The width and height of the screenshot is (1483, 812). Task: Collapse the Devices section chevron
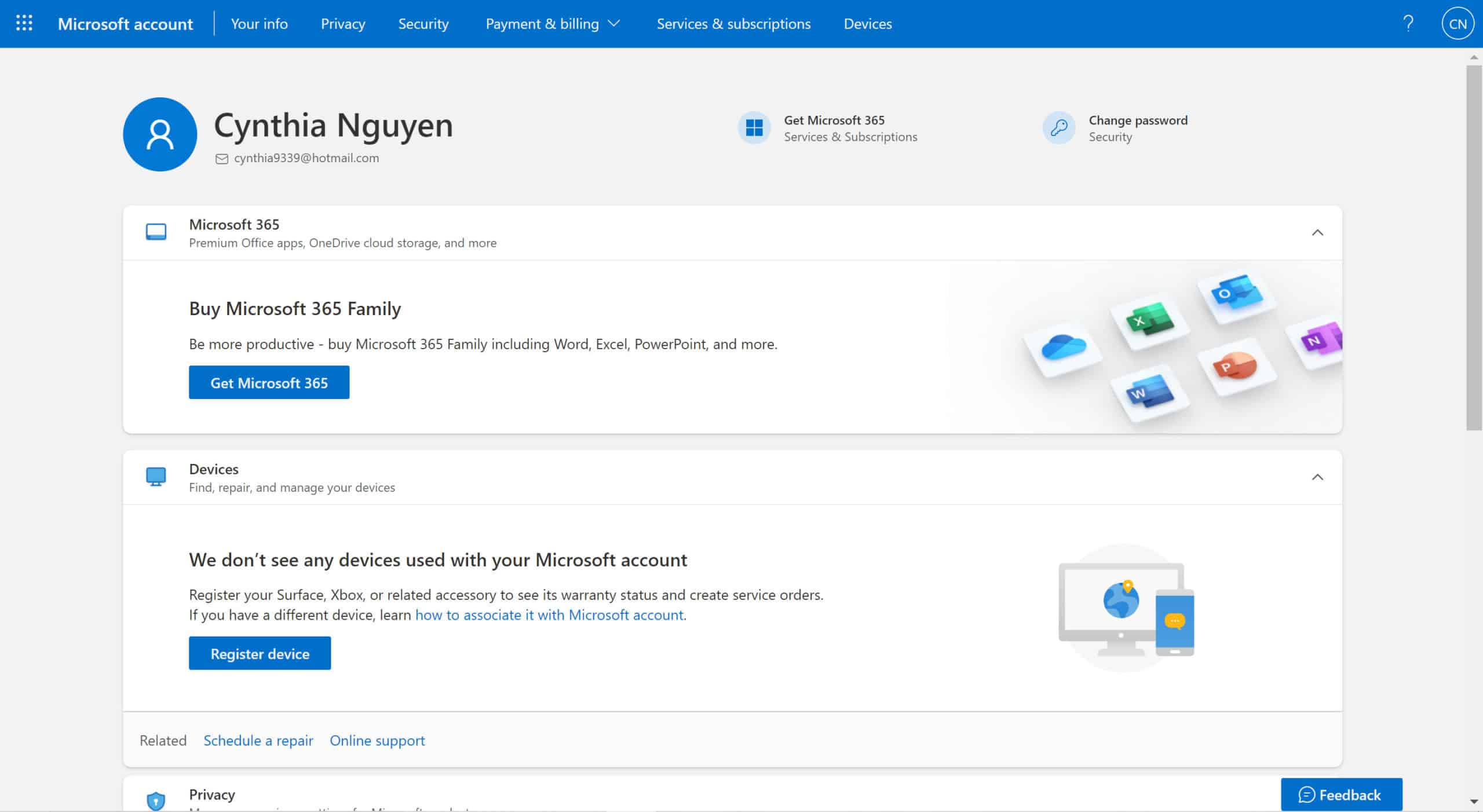[1317, 477]
